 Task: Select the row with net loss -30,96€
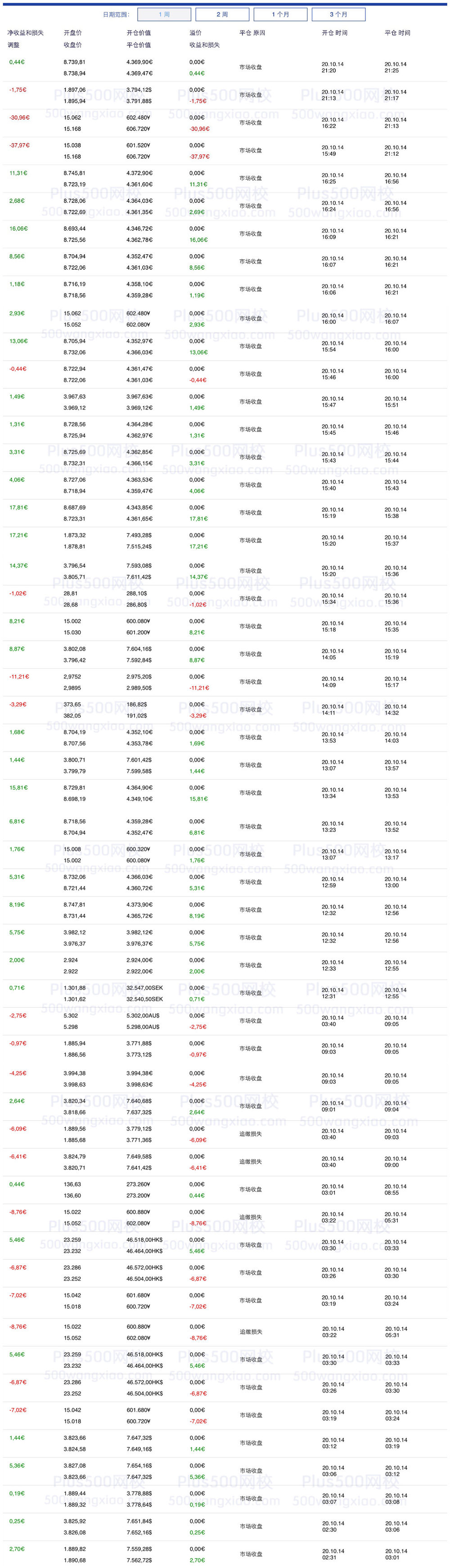19,117
